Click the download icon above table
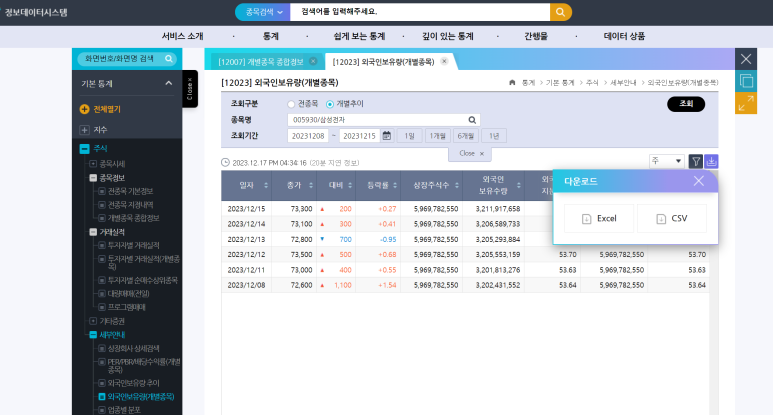 pyautogui.click(x=711, y=161)
